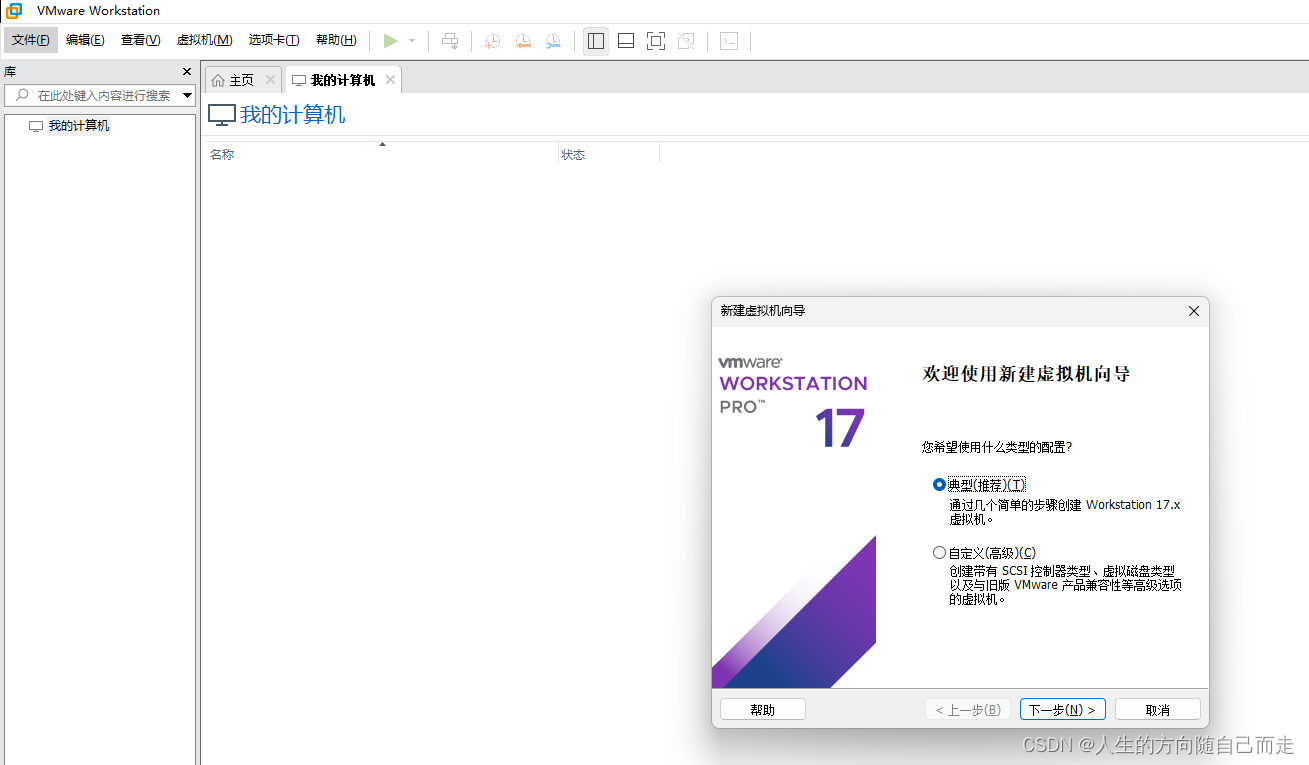Image resolution: width=1309 pixels, height=765 pixels.
Task: Open the 帮助(H) menu
Action: (x=336, y=40)
